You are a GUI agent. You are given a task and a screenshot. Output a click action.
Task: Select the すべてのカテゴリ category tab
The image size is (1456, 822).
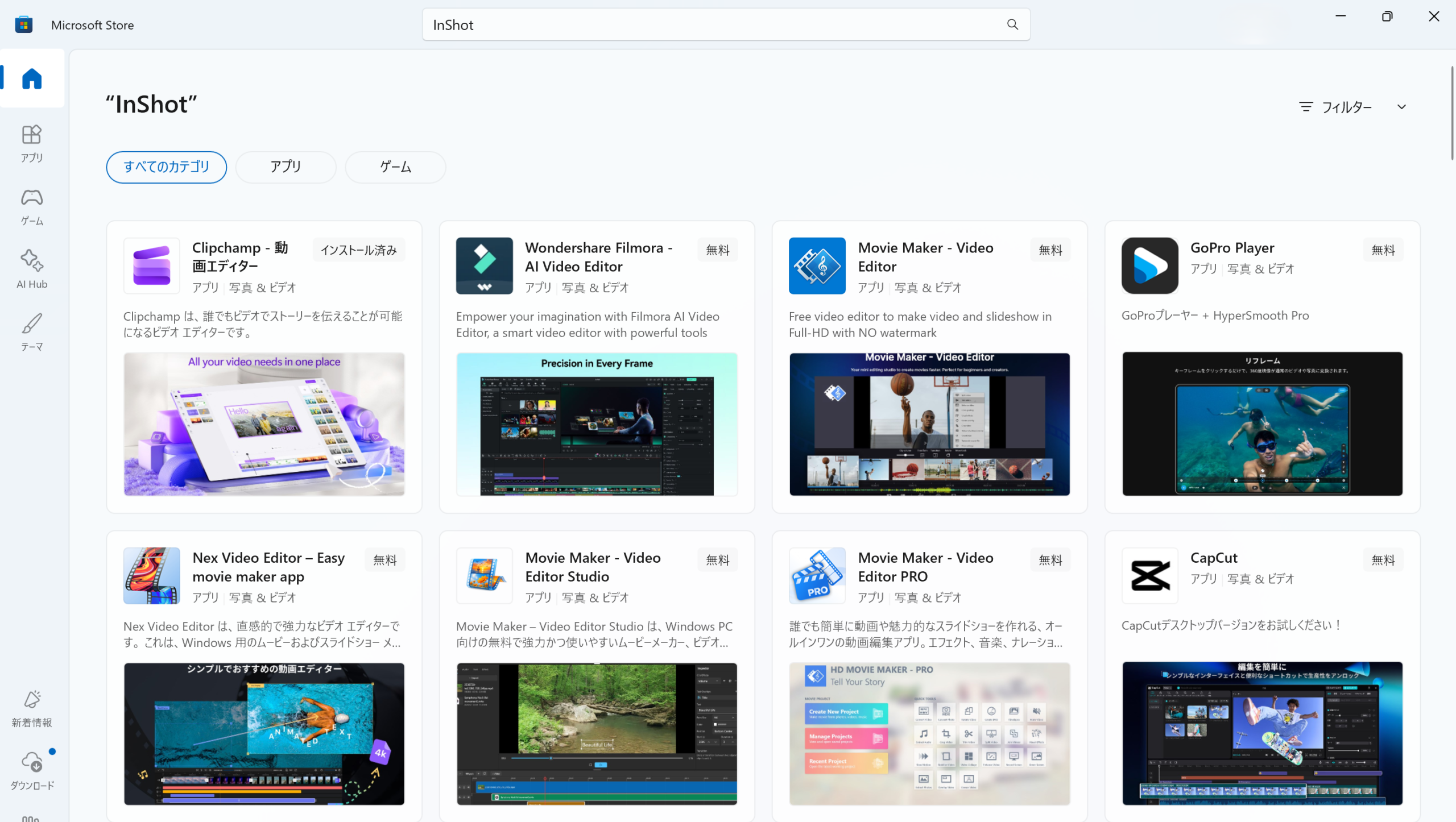(x=166, y=167)
